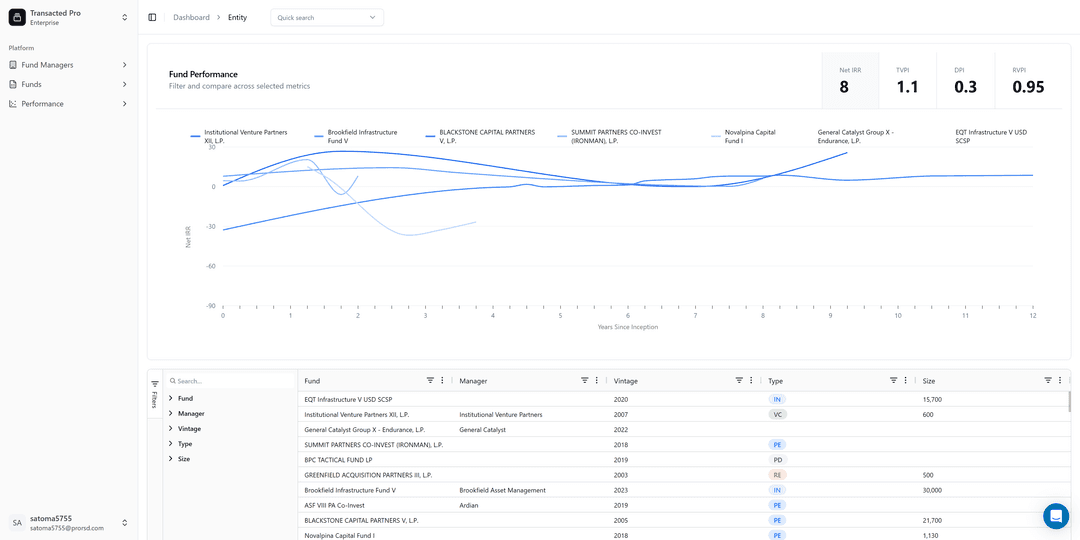Sort by the Size column header

(x=929, y=381)
